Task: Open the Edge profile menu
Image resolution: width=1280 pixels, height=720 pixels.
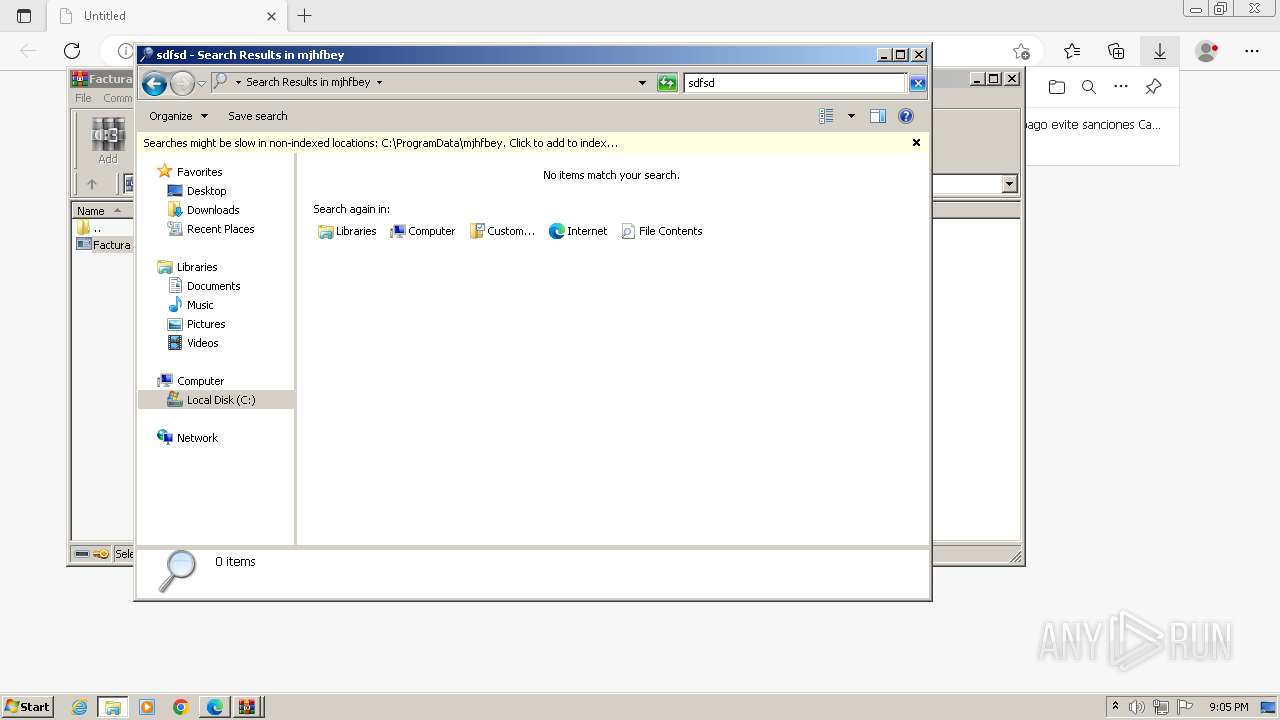Action: (x=1207, y=51)
